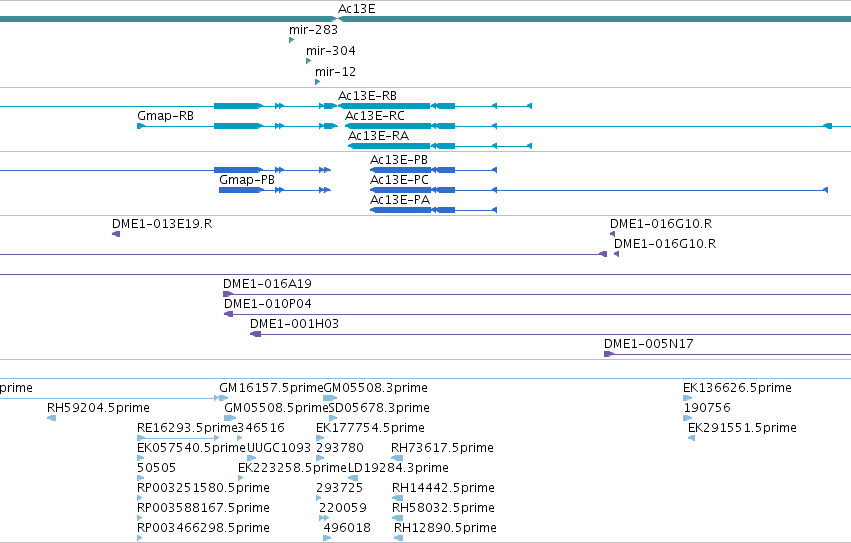Viewport: 851px width, 543px height.
Task: Select the Ac13E gene label
Action: coord(357,9)
